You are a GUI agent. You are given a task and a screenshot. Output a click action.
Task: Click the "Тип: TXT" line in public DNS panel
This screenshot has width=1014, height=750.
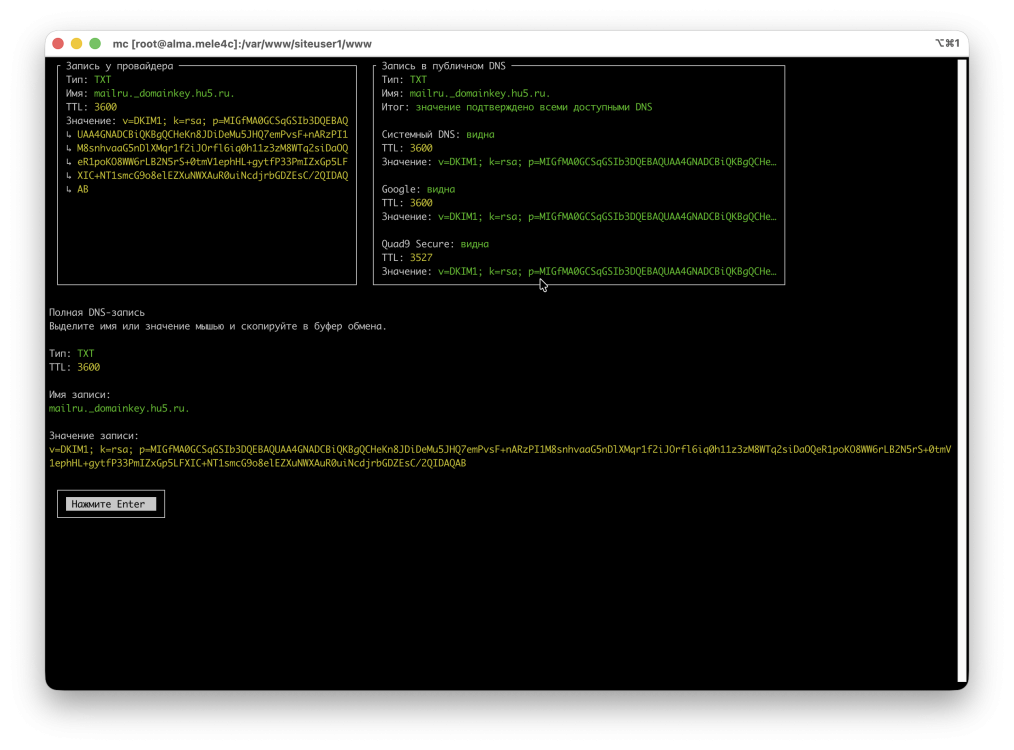pos(404,80)
